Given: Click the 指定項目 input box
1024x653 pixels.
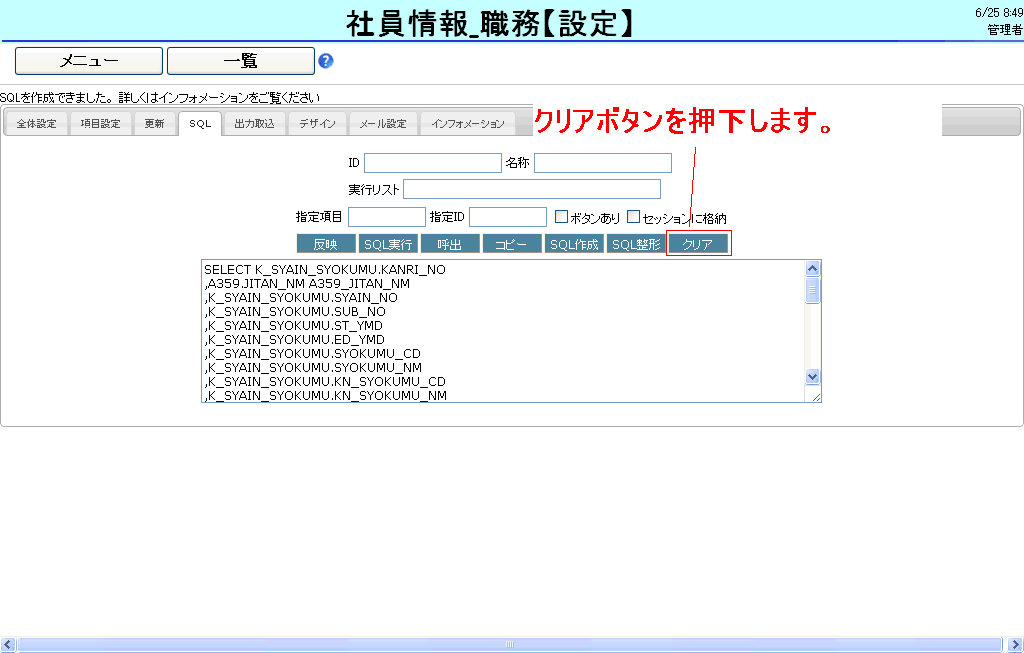Looking at the screenshot, I should pyautogui.click(x=387, y=217).
